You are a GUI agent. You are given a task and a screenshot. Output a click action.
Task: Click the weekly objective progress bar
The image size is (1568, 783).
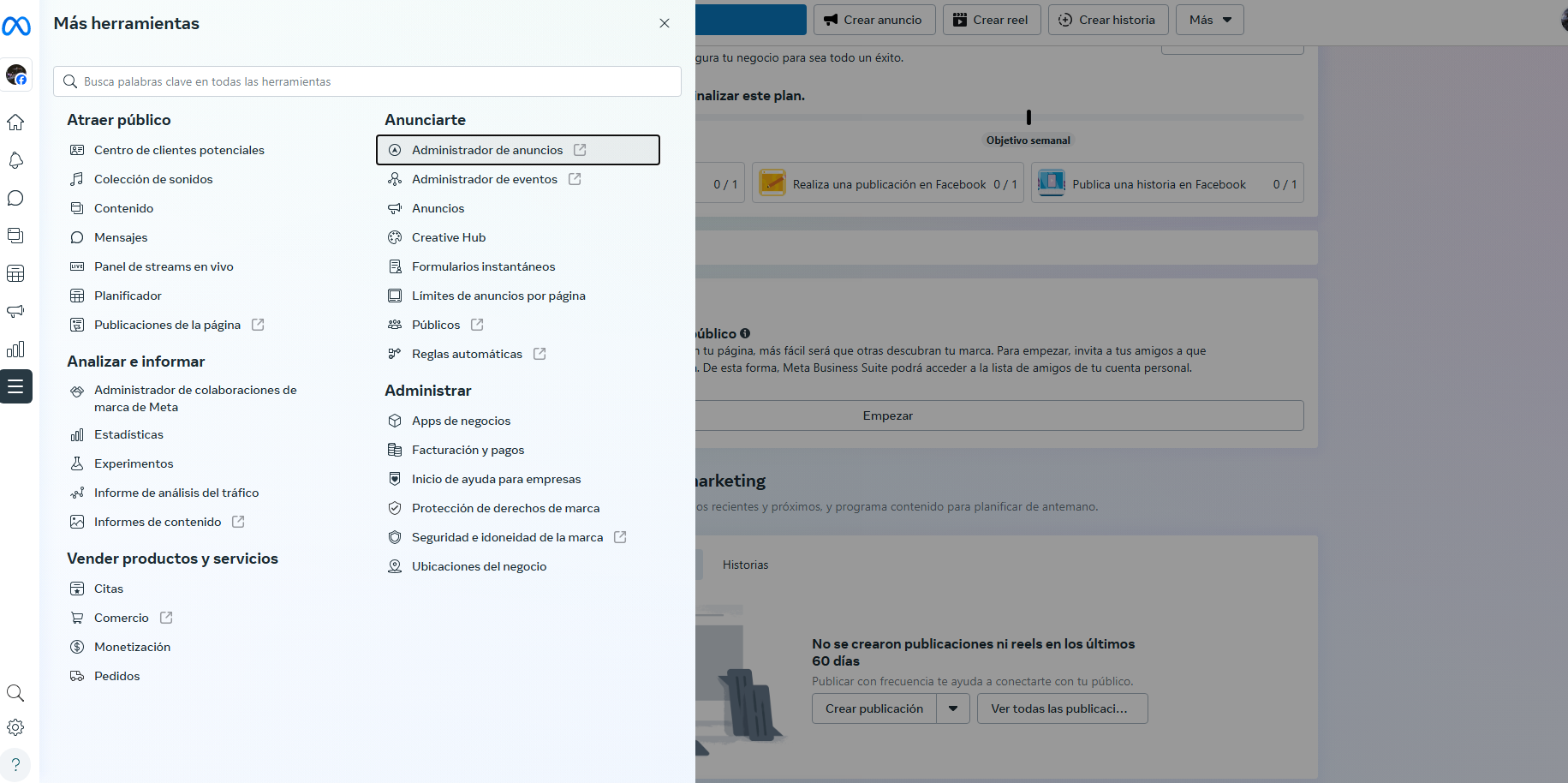(999, 117)
